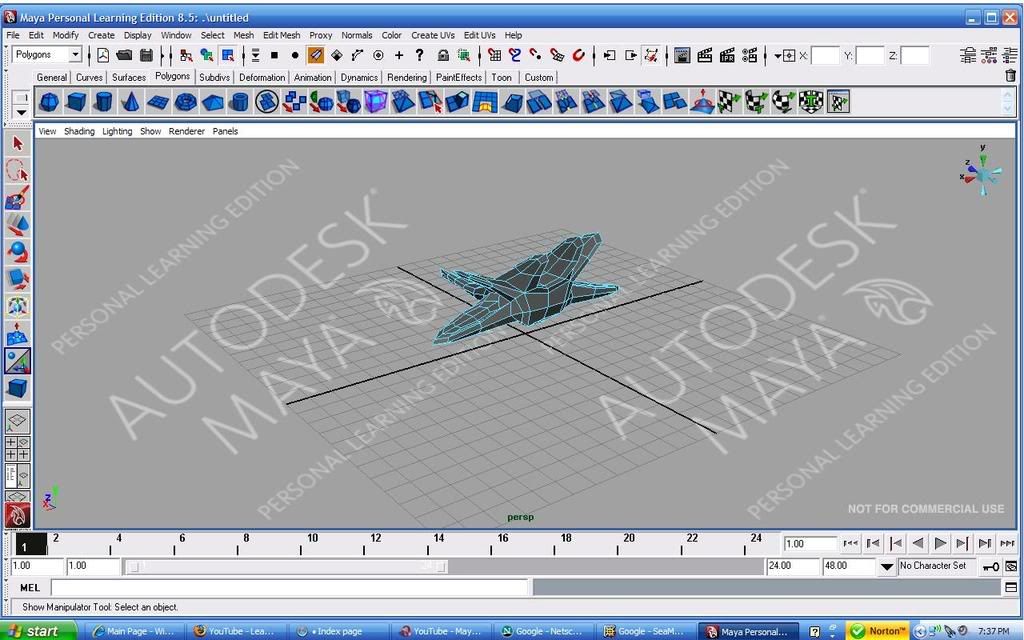Toggle the auto keyframe key button
Screen dimensions: 1024x640
[991, 566]
